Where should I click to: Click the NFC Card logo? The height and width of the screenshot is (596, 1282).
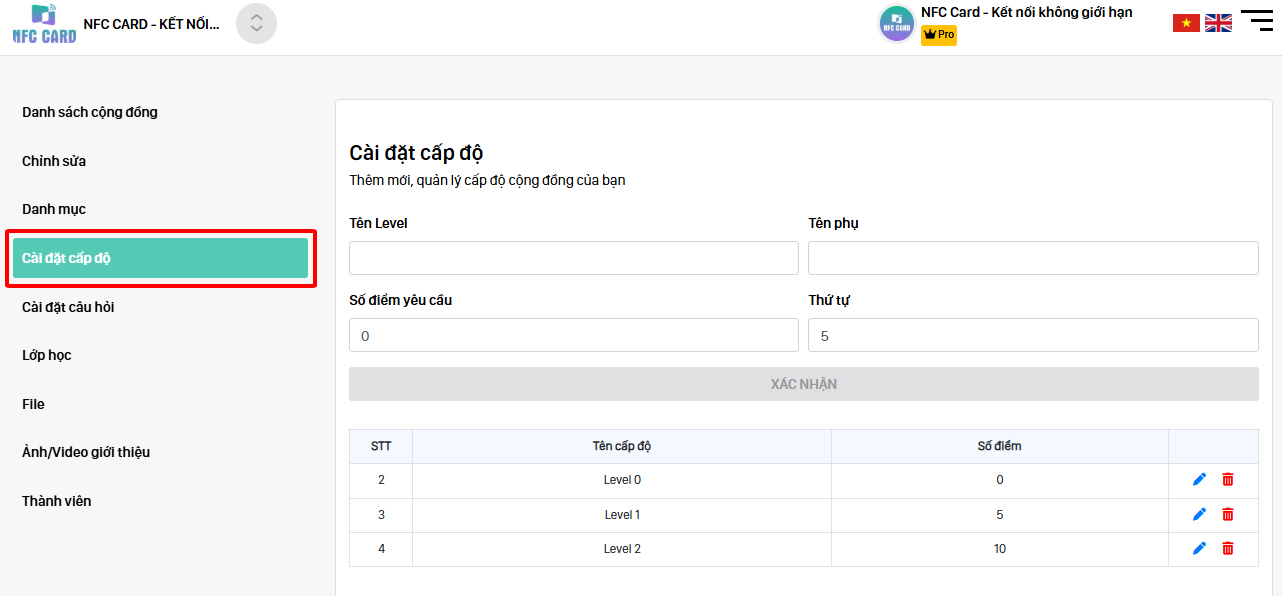pos(44,24)
